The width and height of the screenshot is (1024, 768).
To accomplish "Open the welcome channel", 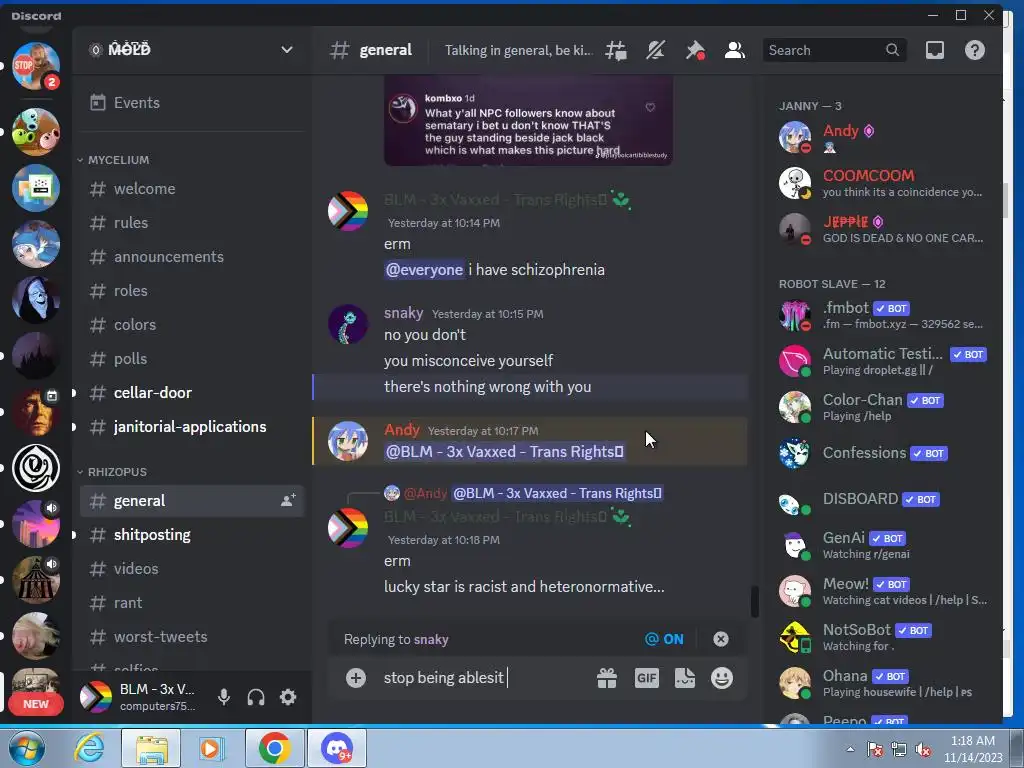I will pos(191,189).
